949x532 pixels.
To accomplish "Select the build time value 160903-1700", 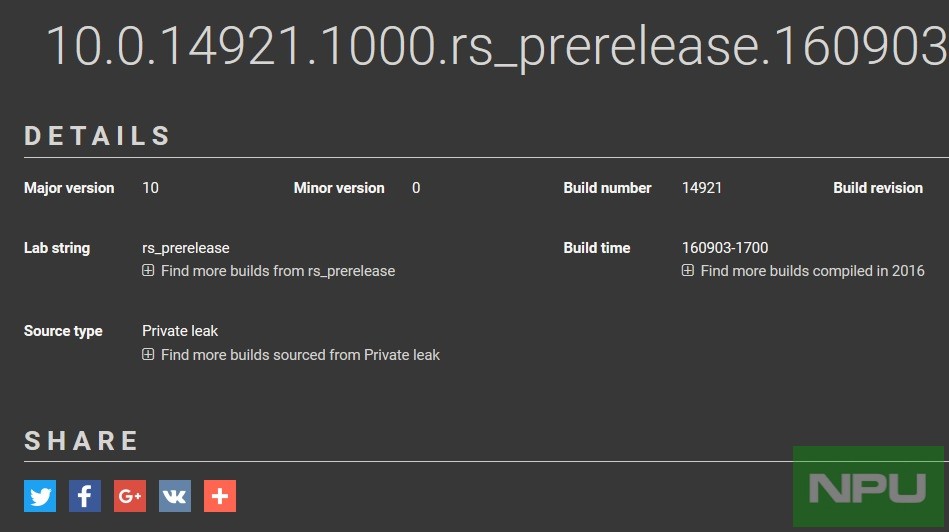I will pos(725,248).
